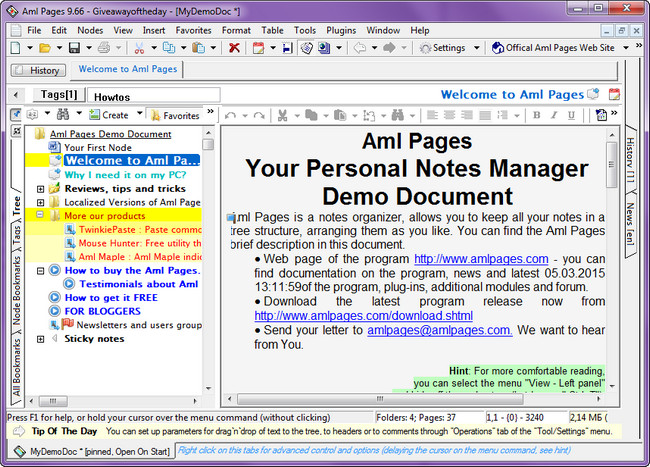Click the editor vertical scrollbar thumb
Viewport: 650px width, 467px height.
(x=611, y=165)
